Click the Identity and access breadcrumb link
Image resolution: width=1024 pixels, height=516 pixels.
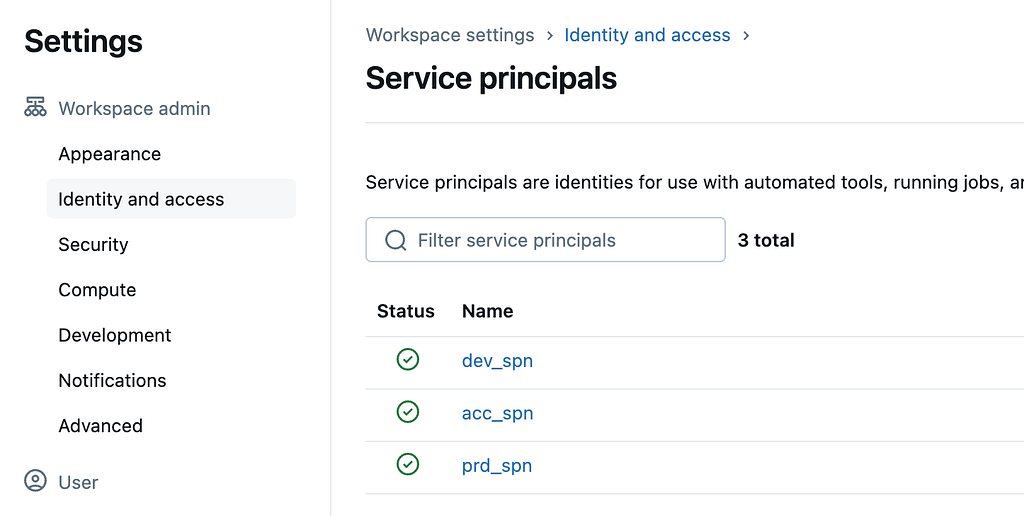click(647, 35)
